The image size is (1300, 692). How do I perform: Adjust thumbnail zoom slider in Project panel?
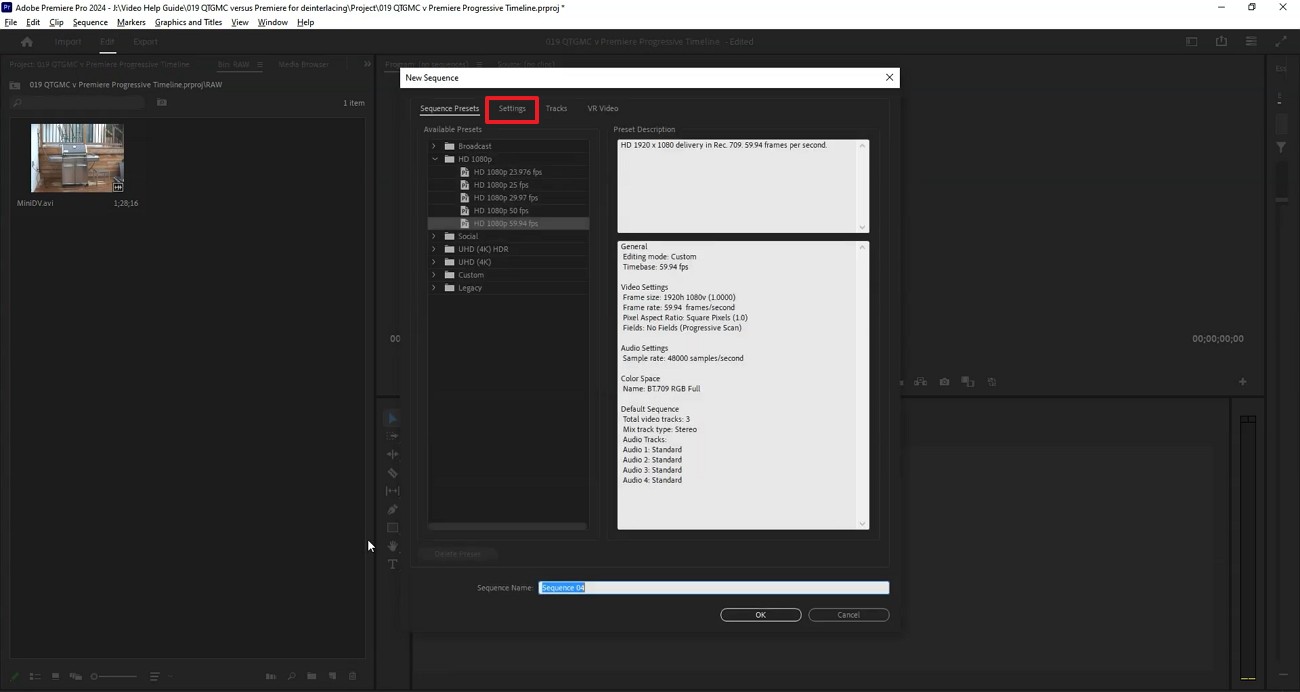[x=113, y=677]
